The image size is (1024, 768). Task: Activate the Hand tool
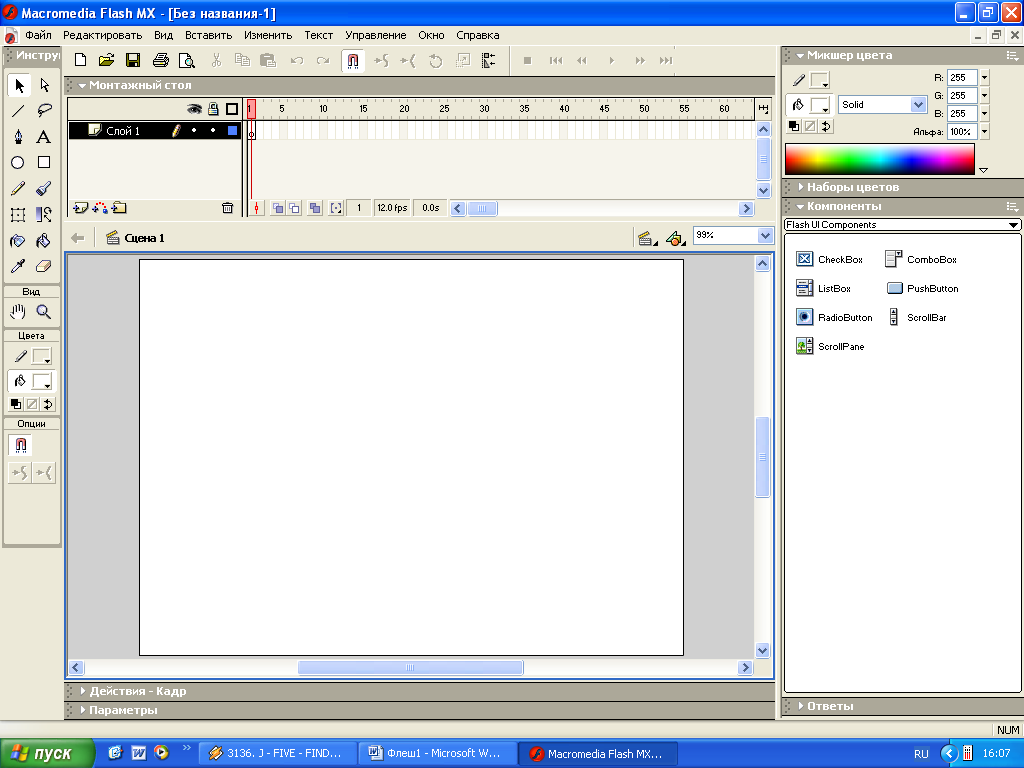(18, 312)
